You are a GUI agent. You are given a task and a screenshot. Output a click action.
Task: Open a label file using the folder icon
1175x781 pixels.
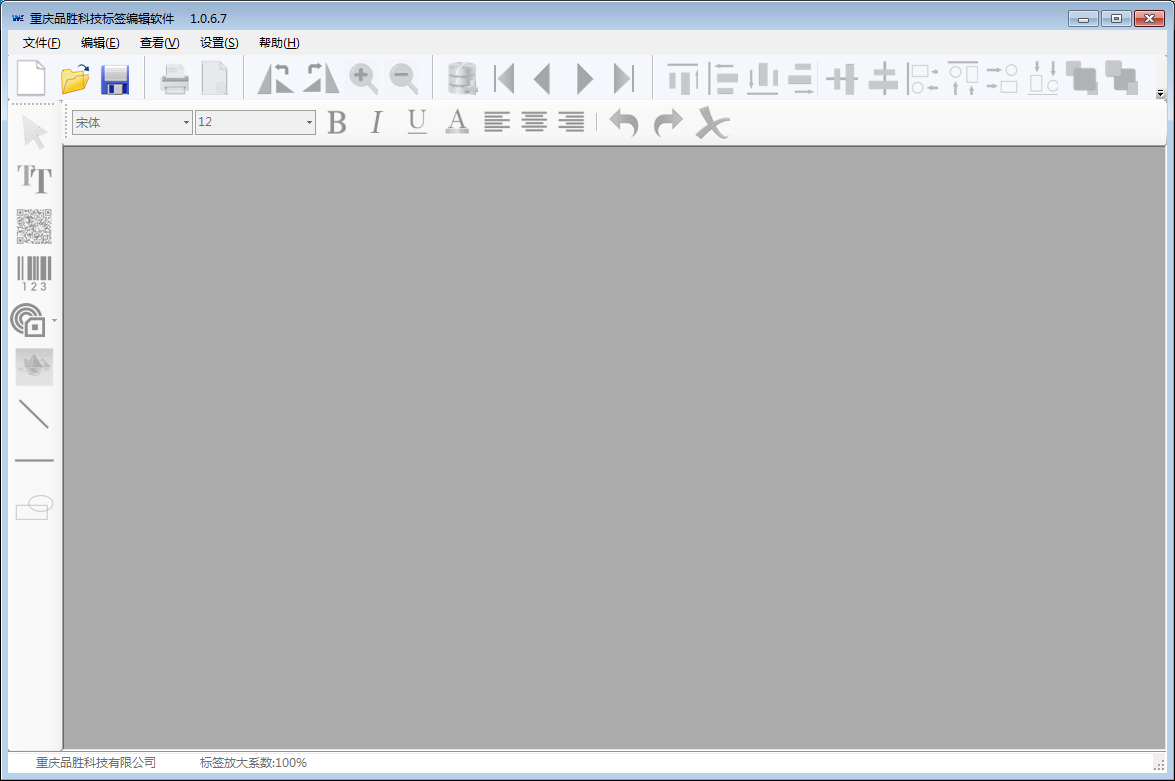tap(75, 79)
